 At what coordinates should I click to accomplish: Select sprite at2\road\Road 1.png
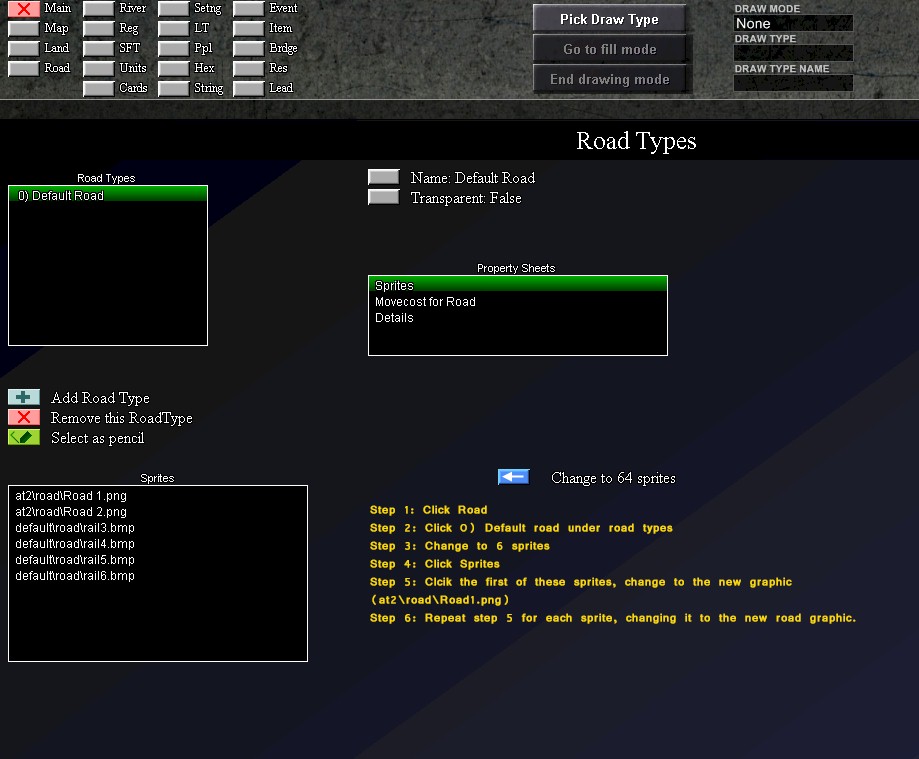(x=158, y=495)
